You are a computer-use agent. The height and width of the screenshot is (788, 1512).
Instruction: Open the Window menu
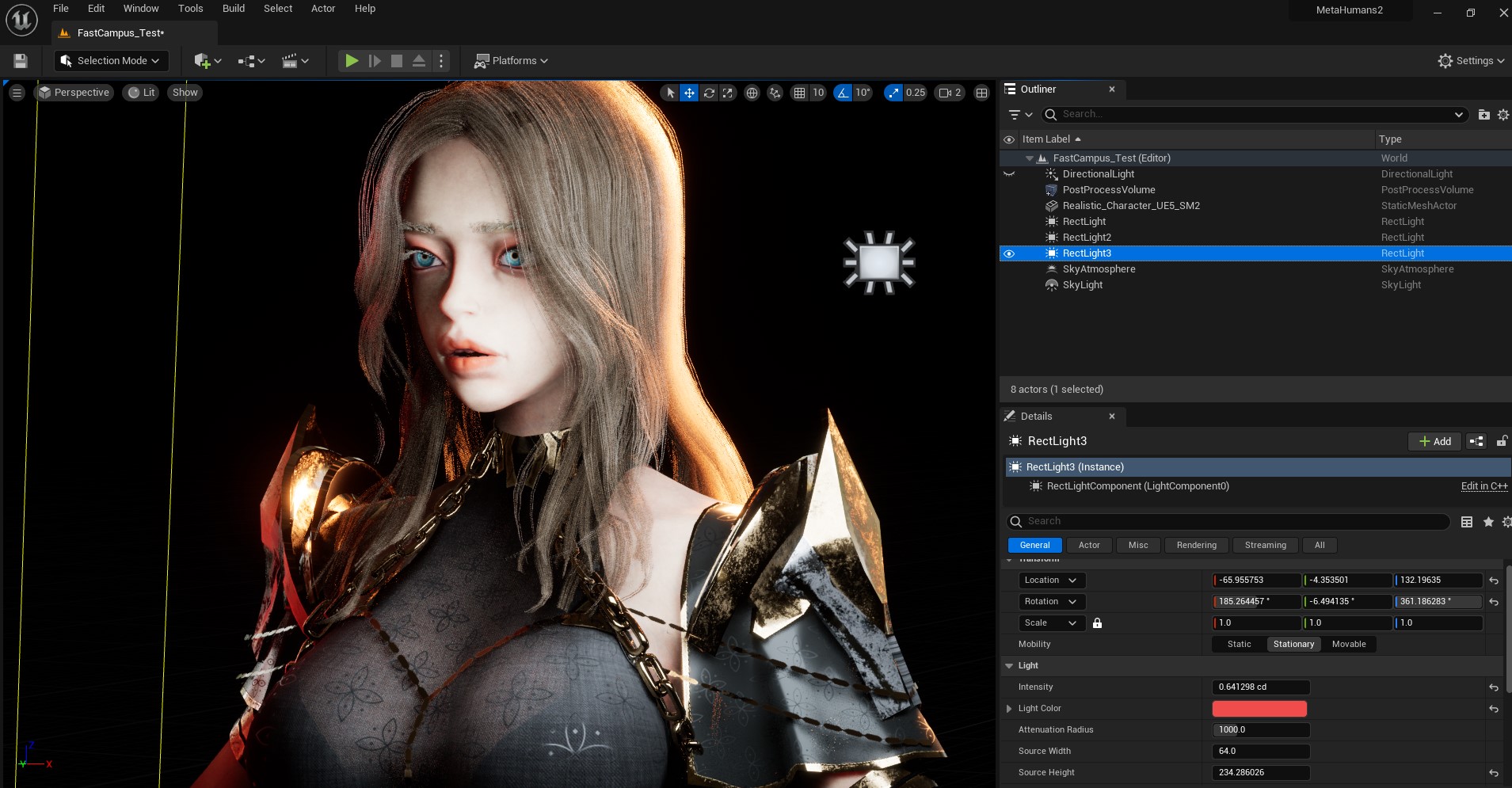(141, 9)
